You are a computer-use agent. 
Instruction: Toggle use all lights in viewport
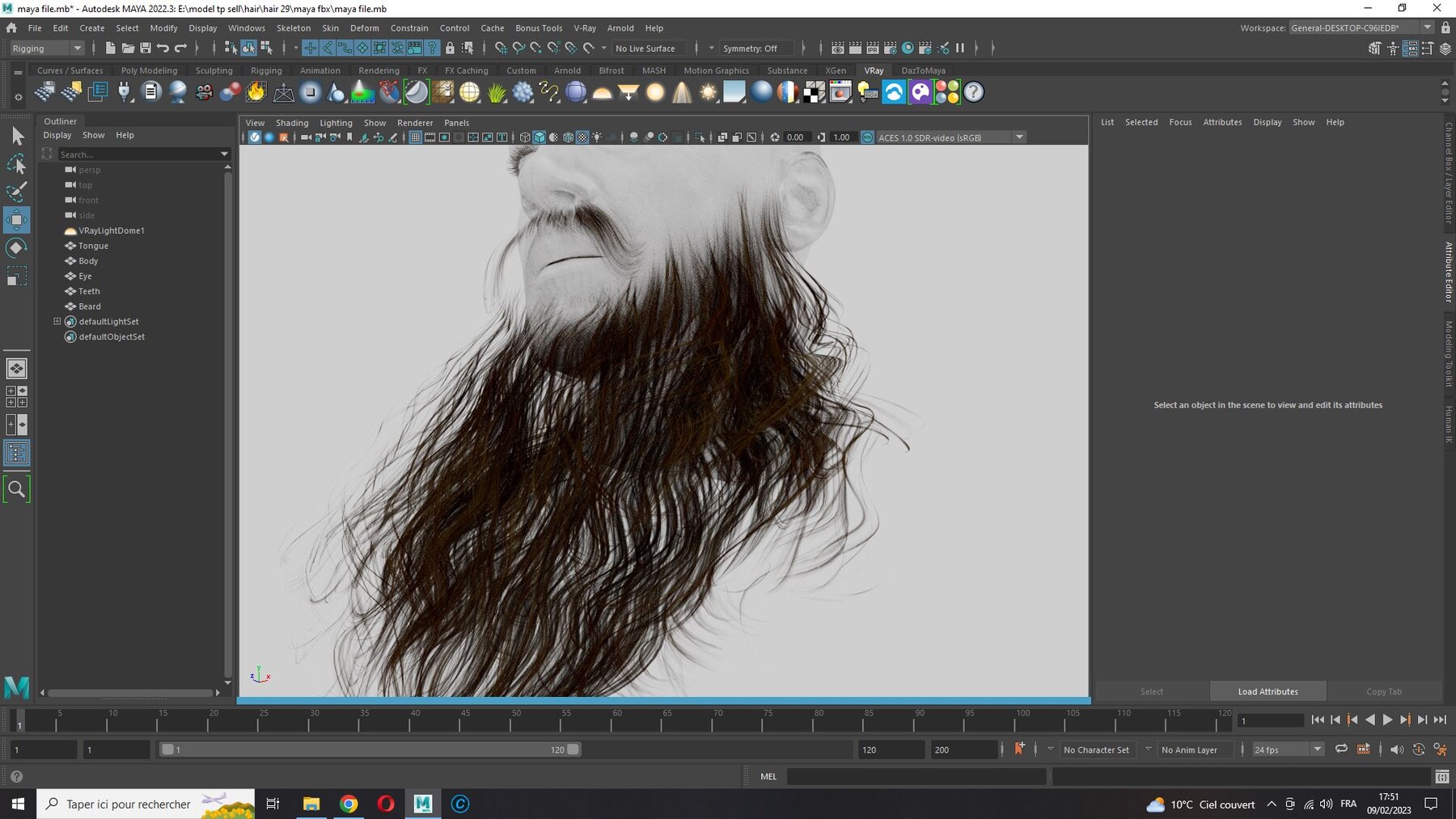click(x=597, y=137)
